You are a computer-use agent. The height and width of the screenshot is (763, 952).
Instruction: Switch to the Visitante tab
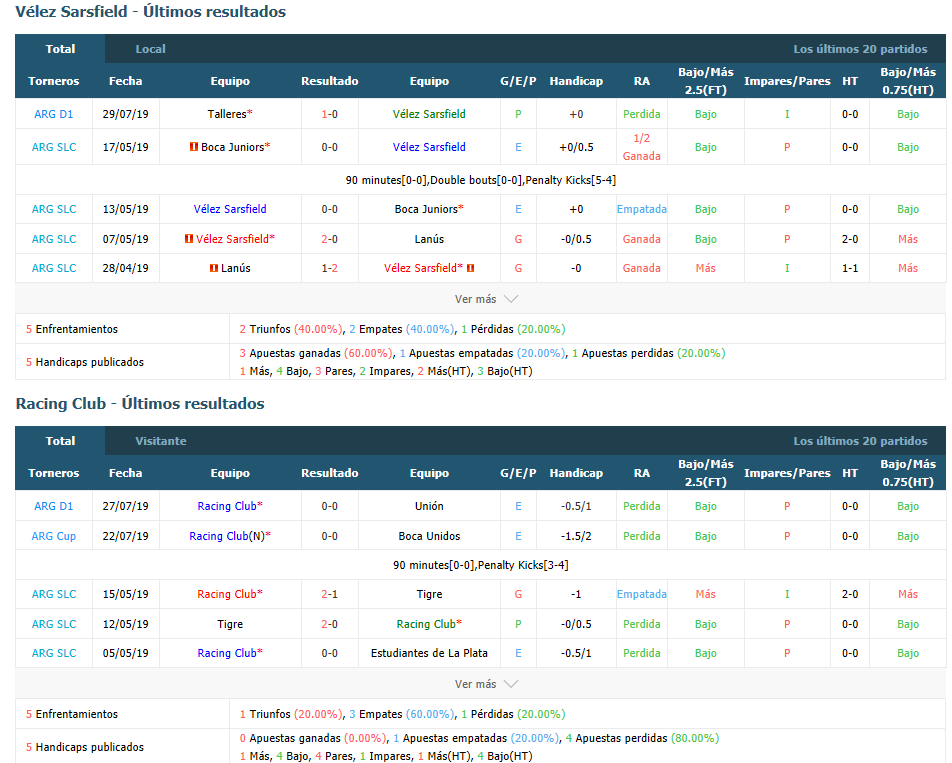(160, 441)
